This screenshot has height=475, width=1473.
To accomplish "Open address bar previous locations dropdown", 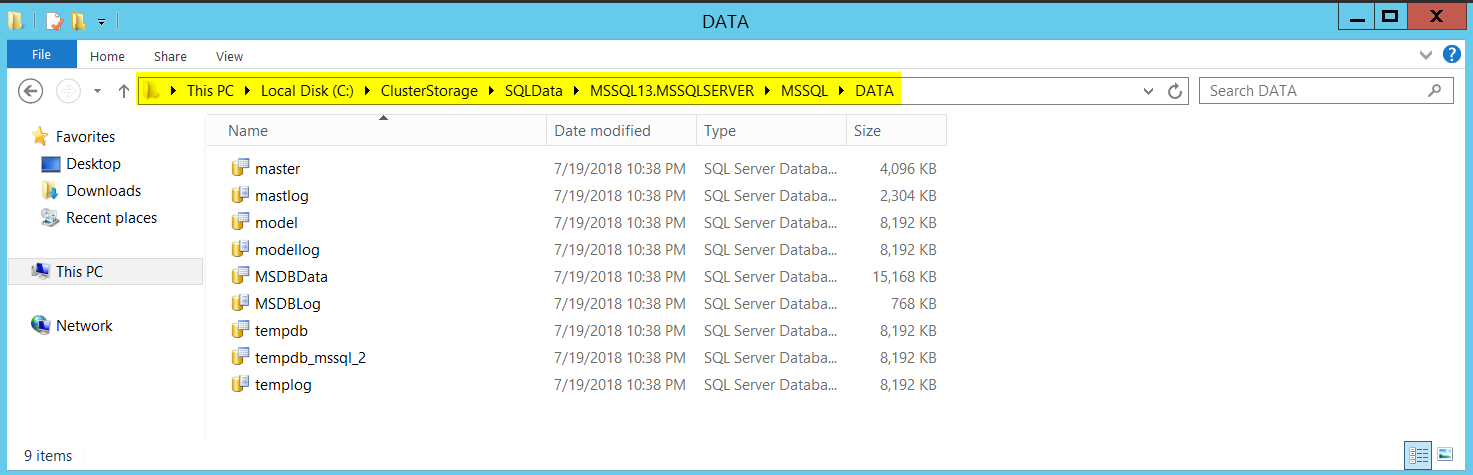I will tap(1149, 91).
